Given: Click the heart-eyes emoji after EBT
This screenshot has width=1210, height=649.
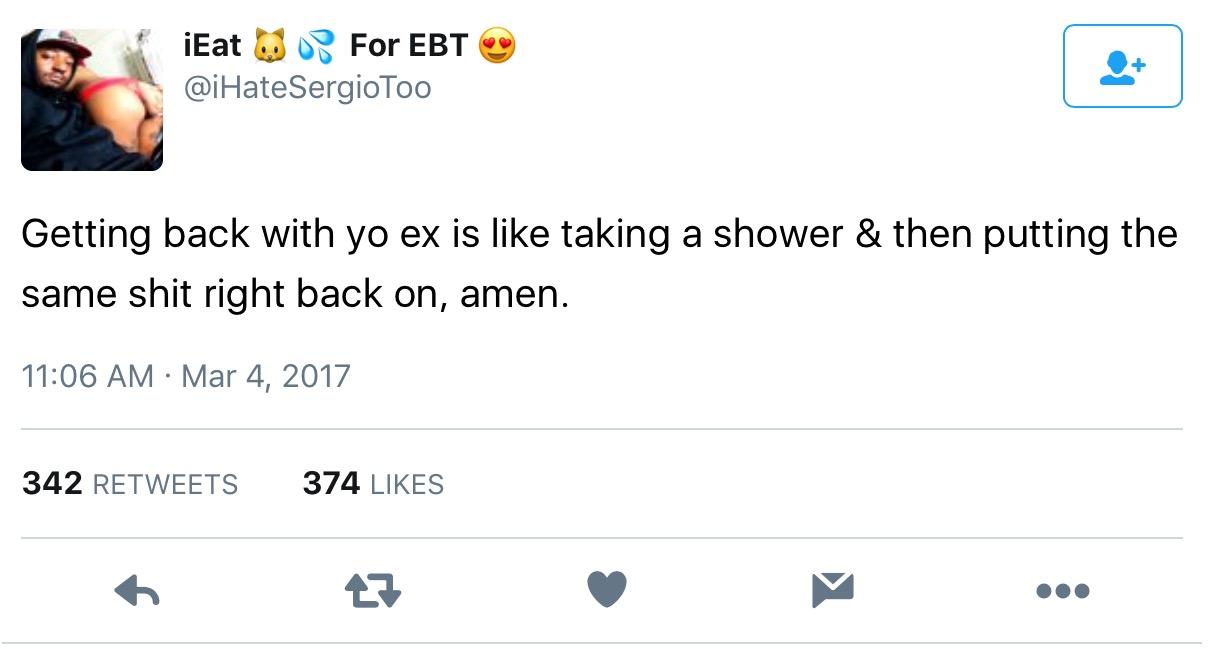Looking at the screenshot, I should (497, 46).
